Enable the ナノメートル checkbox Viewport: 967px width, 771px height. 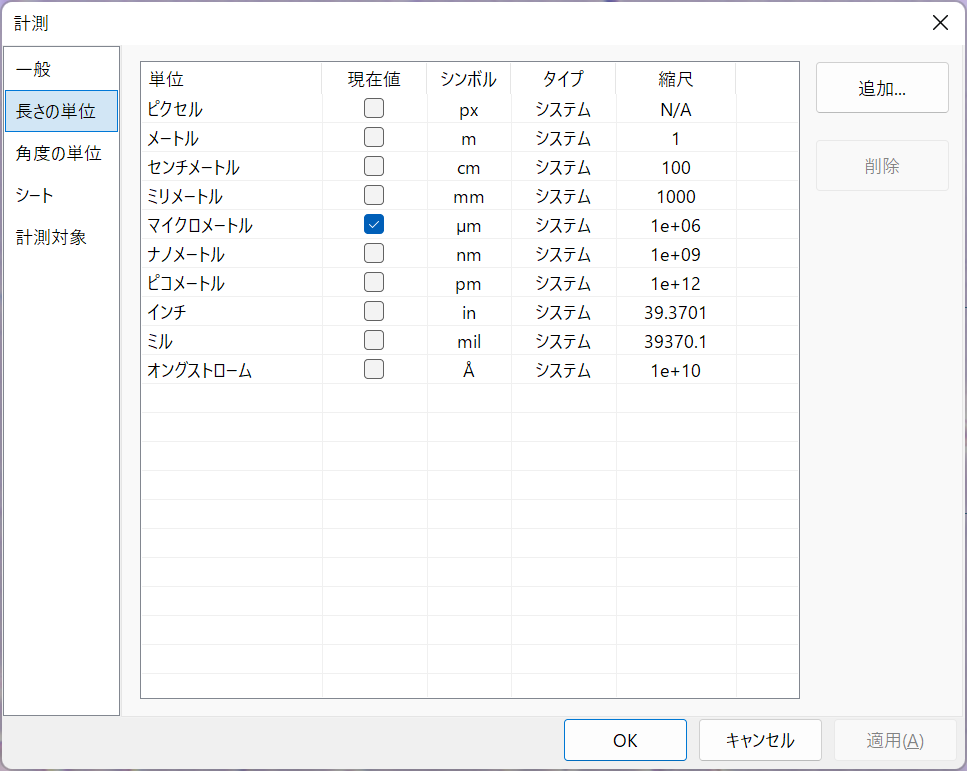374,254
